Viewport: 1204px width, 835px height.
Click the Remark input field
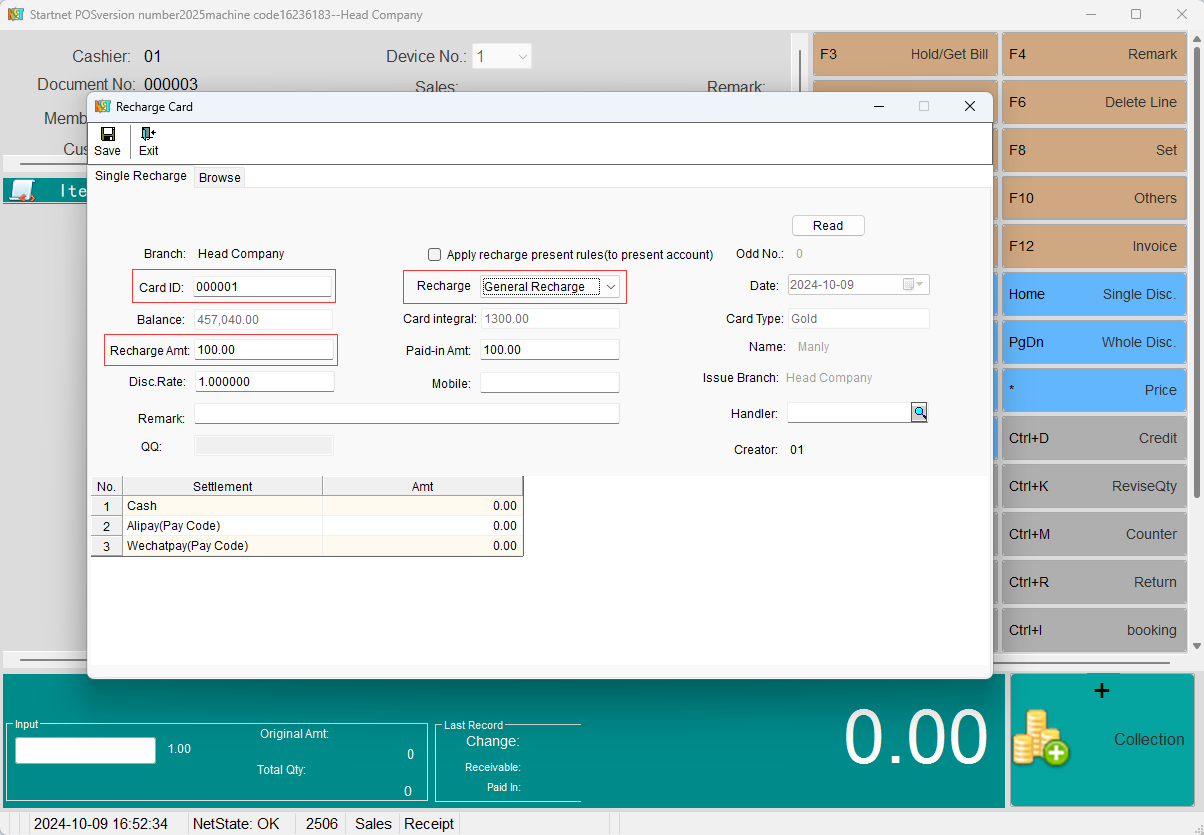click(407, 414)
